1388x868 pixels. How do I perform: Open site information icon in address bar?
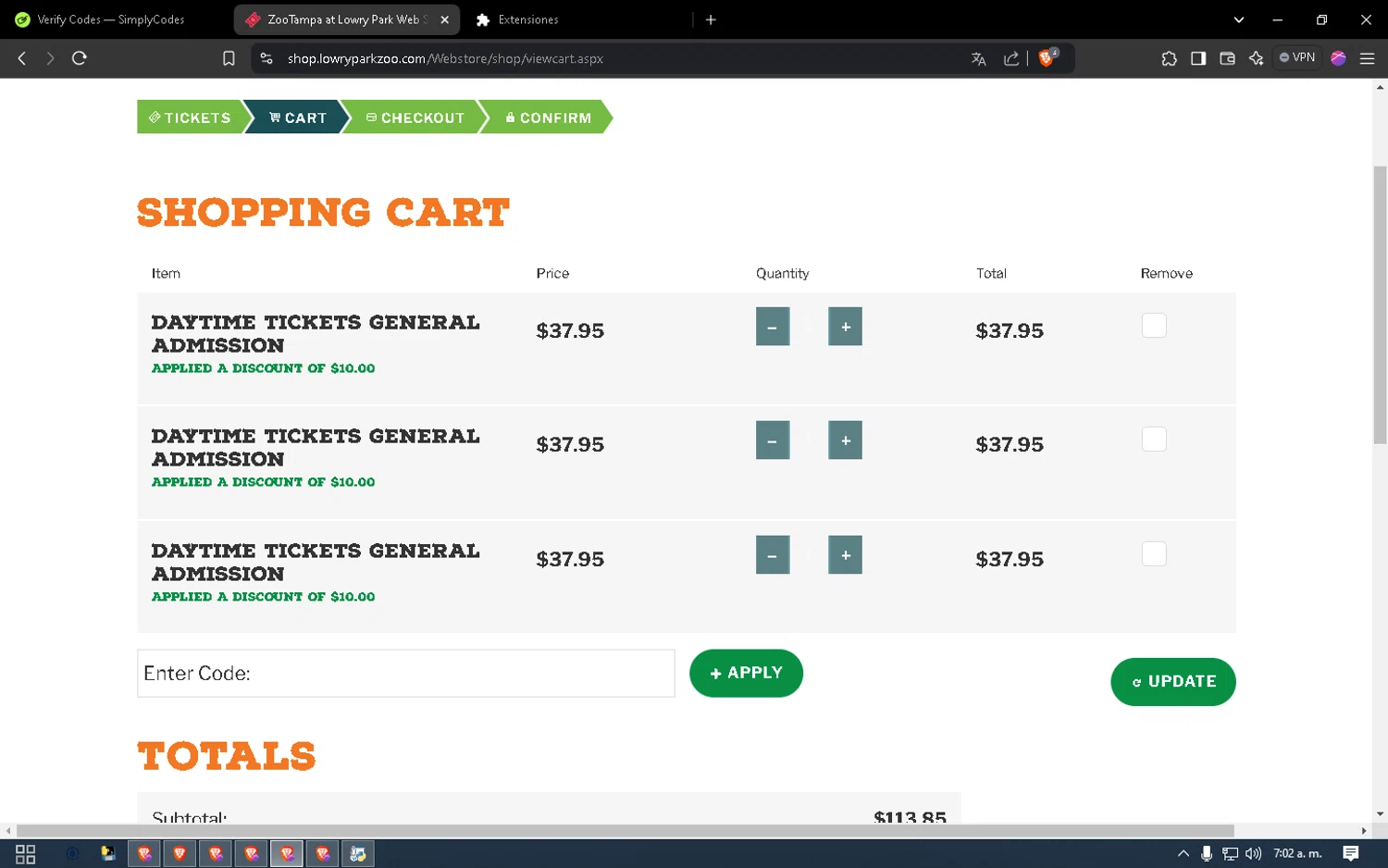[266, 58]
